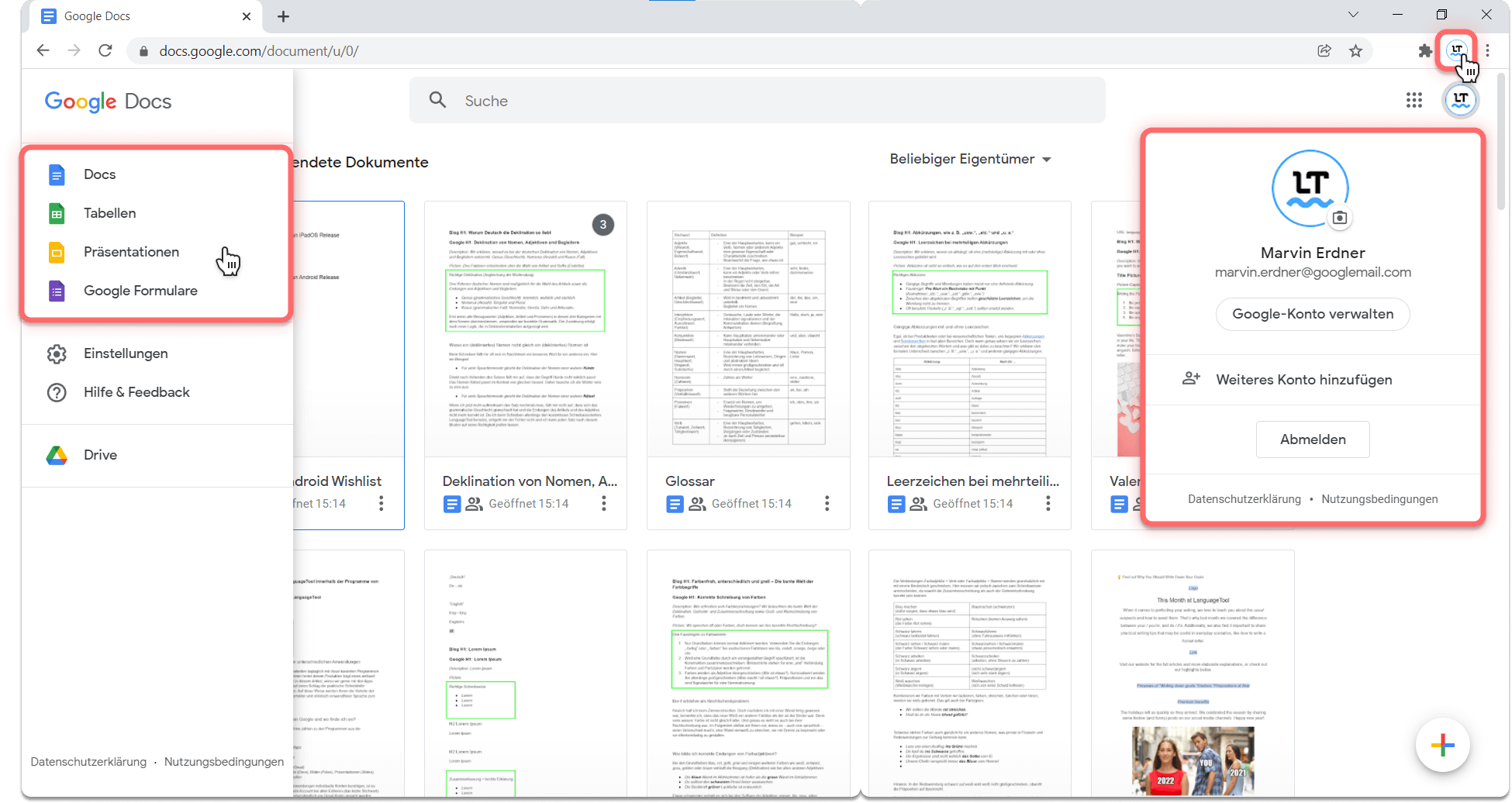
Task: Click the Google Docs logo
Action: coord(109,102)
